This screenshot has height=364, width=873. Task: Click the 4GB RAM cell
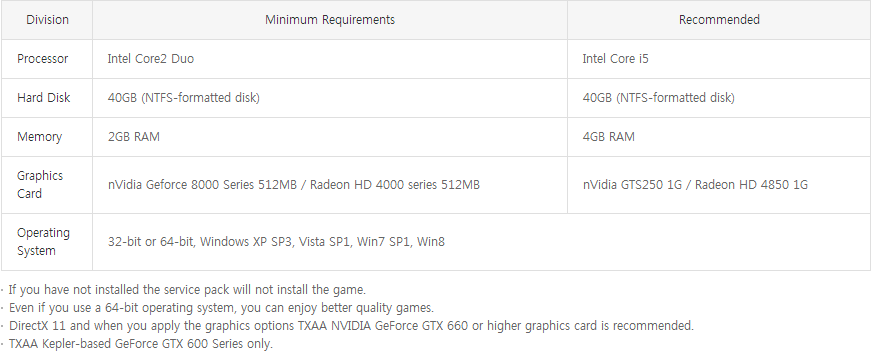click(719, 137)
